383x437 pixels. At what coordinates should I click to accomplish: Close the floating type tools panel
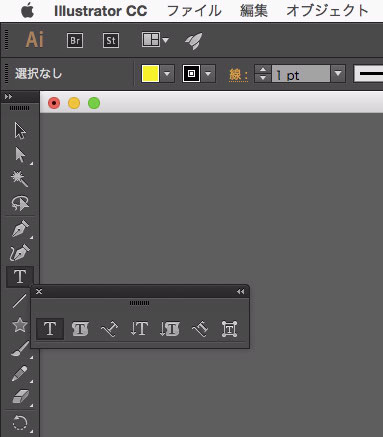click(39, 291)
